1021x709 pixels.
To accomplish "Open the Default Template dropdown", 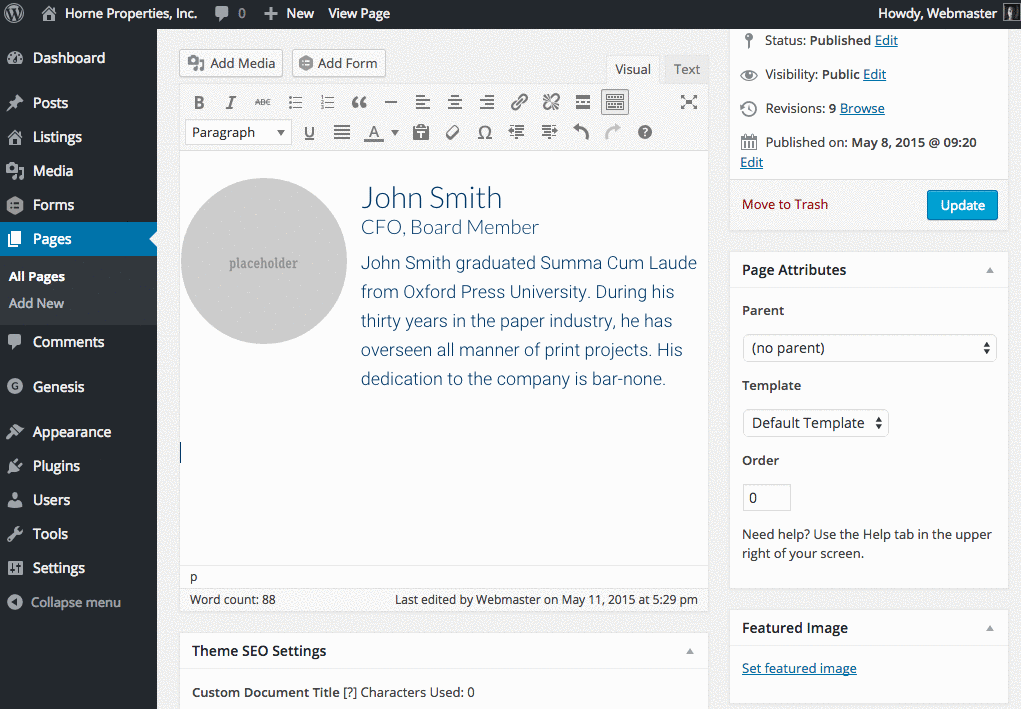I will click(x=815, y=423).
